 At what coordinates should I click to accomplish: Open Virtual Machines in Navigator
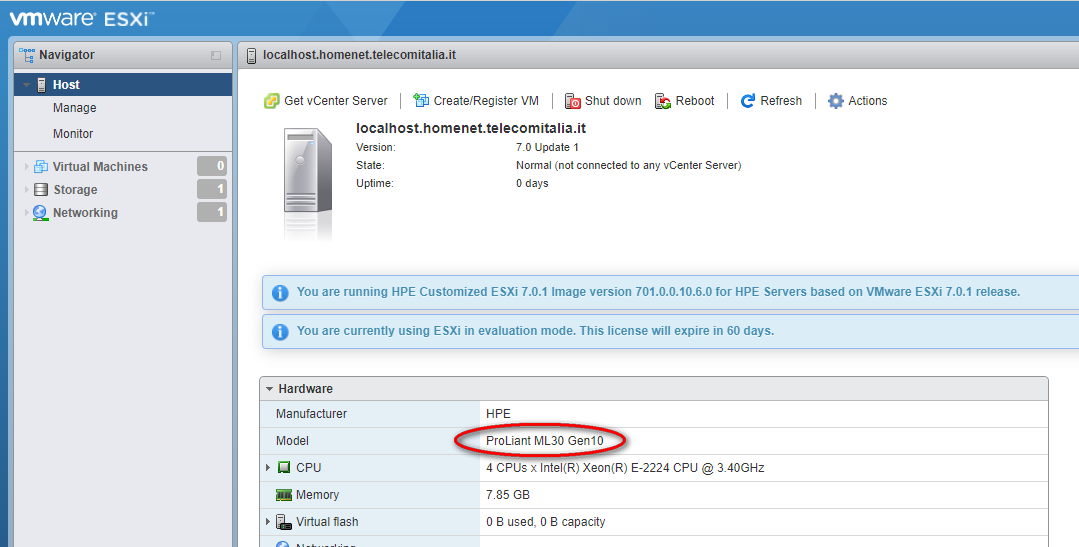[100, 167]
